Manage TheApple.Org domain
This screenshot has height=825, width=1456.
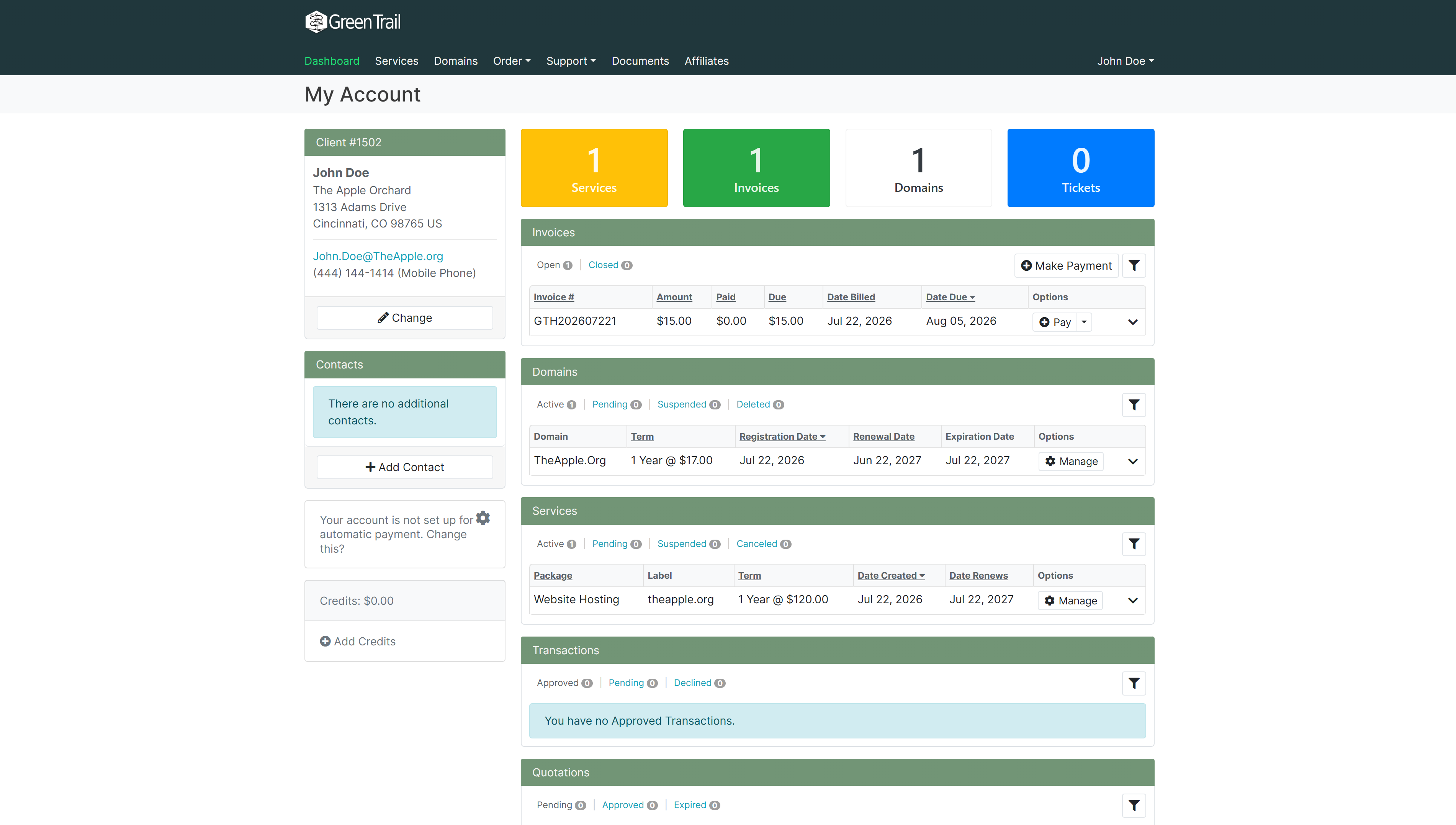[1071, 461]
